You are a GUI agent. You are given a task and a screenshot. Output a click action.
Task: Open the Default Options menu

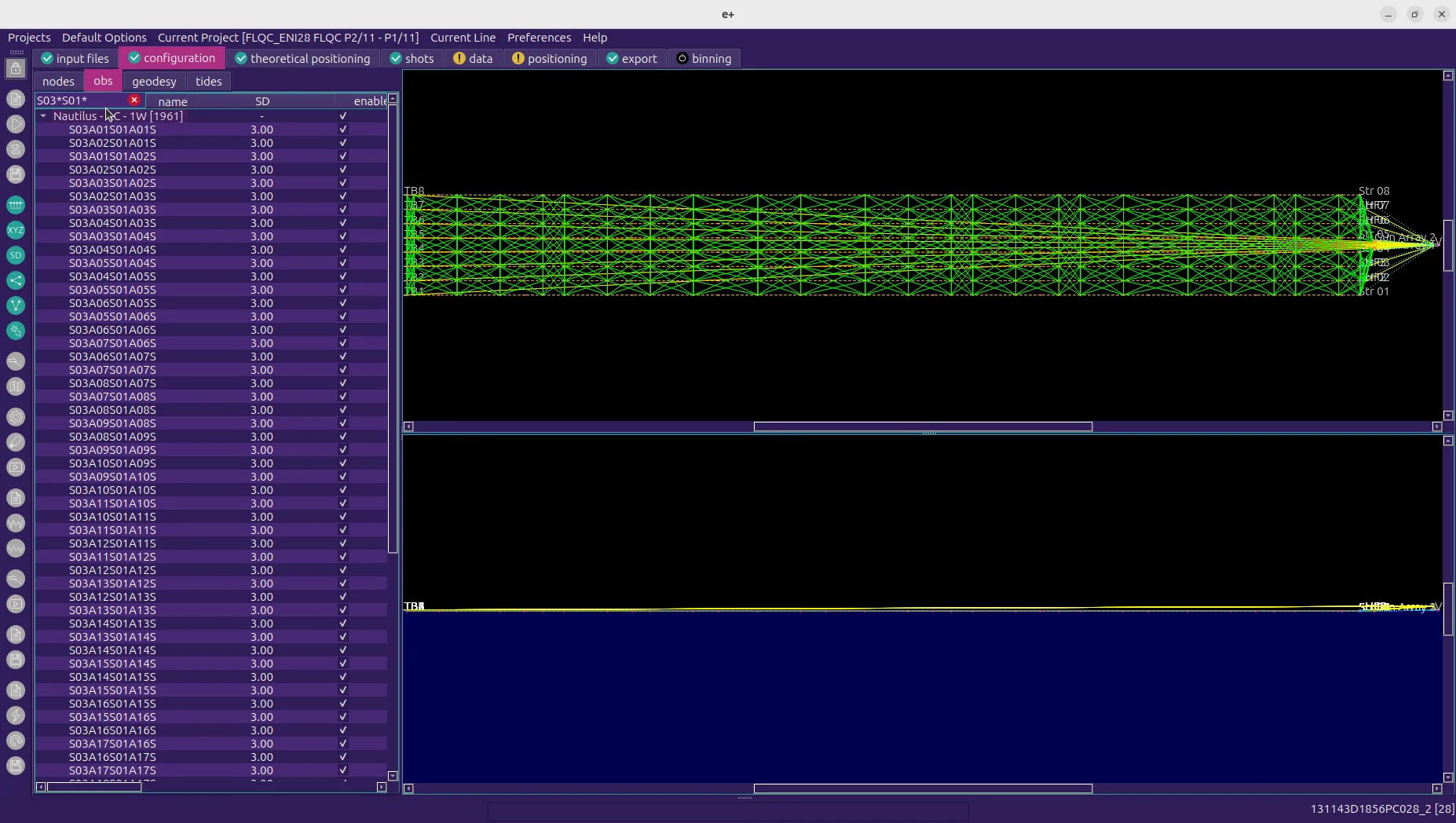104,38
